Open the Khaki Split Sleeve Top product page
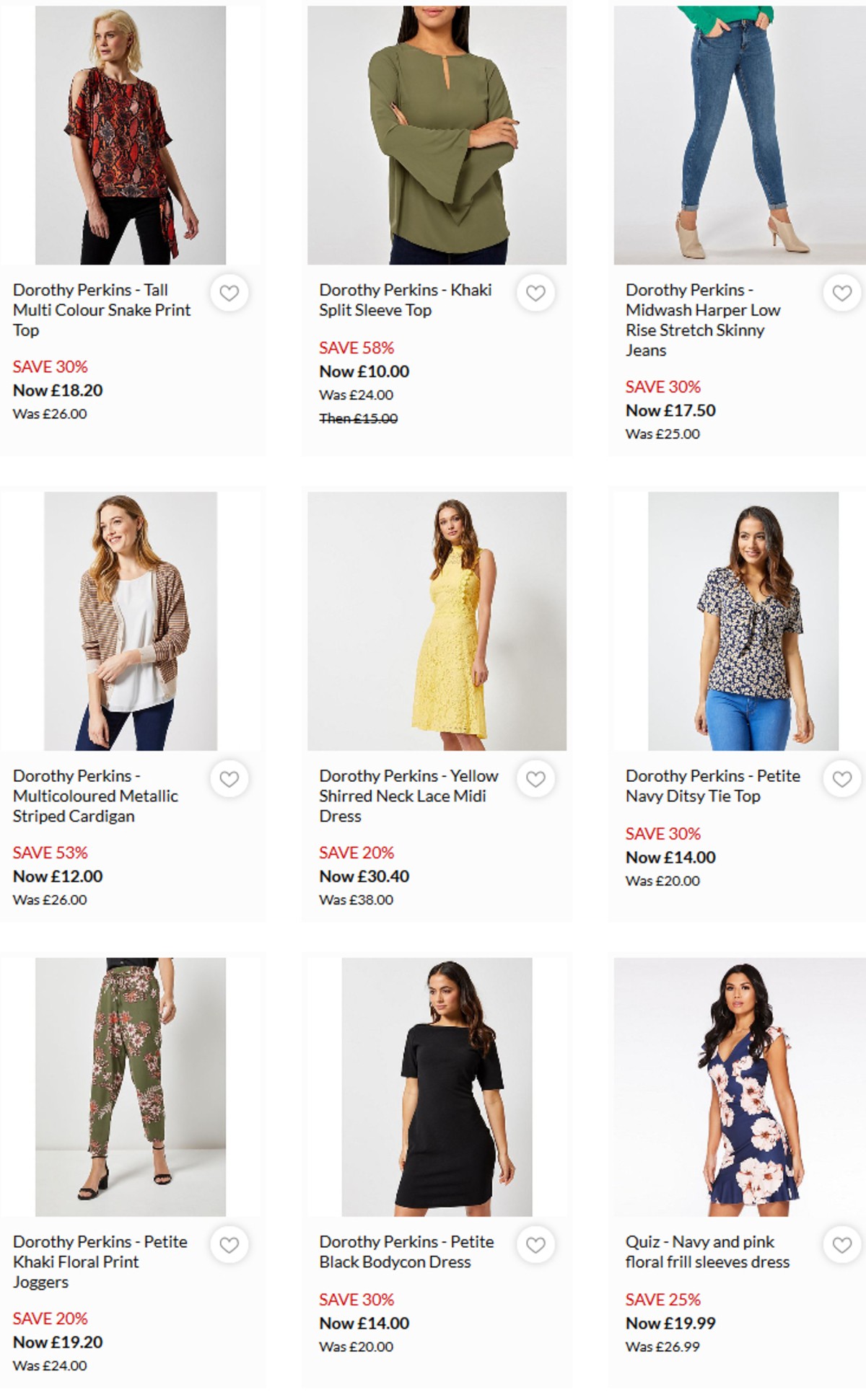Screen dimensions: 866x1400 tap(404, 300)
